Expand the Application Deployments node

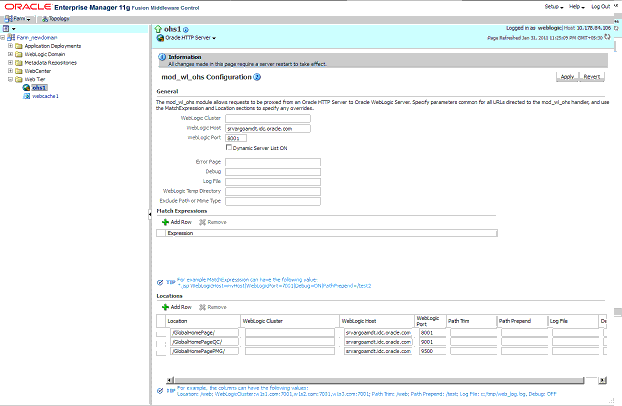tap(11, 46)
